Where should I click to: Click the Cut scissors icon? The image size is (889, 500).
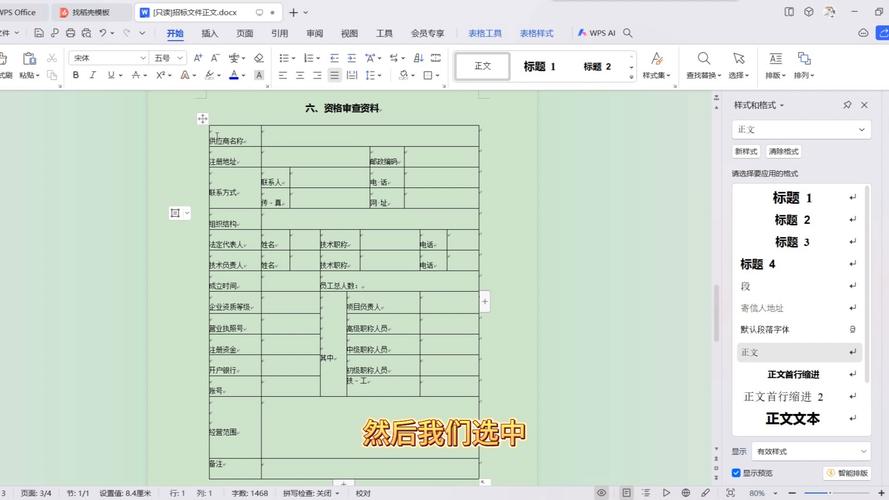pyautogui.click(x=52, y=58)
